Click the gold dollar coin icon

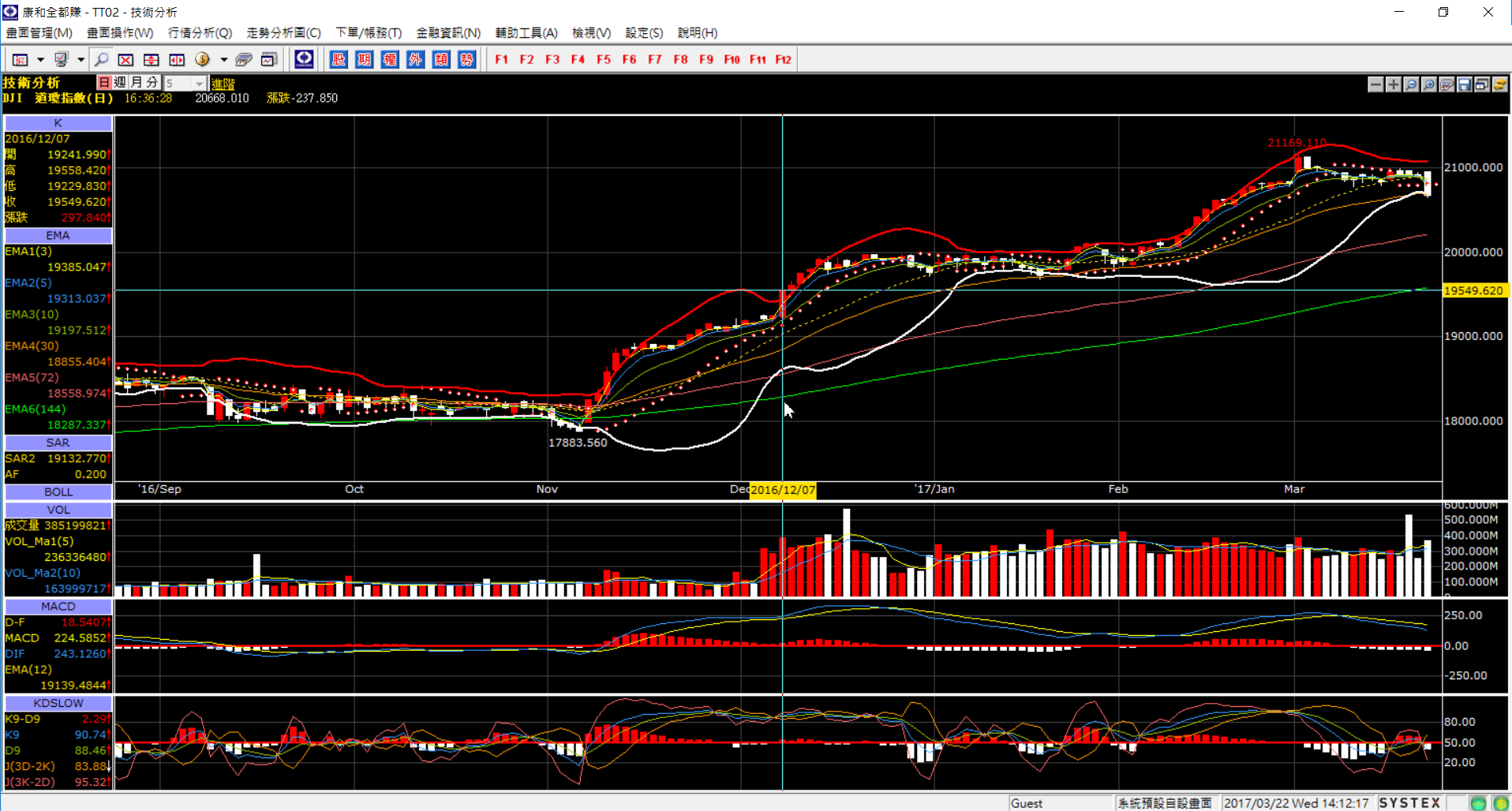tap(203, 59)
